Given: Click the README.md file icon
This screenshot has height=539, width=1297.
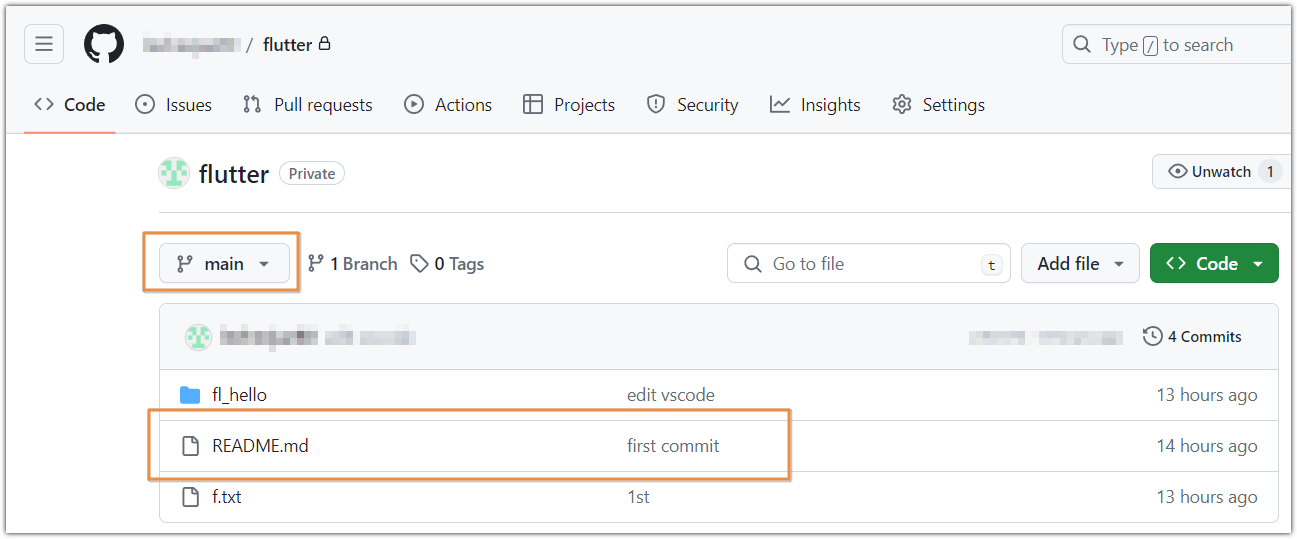Looking at the screenshot, I should coord(190,446).
